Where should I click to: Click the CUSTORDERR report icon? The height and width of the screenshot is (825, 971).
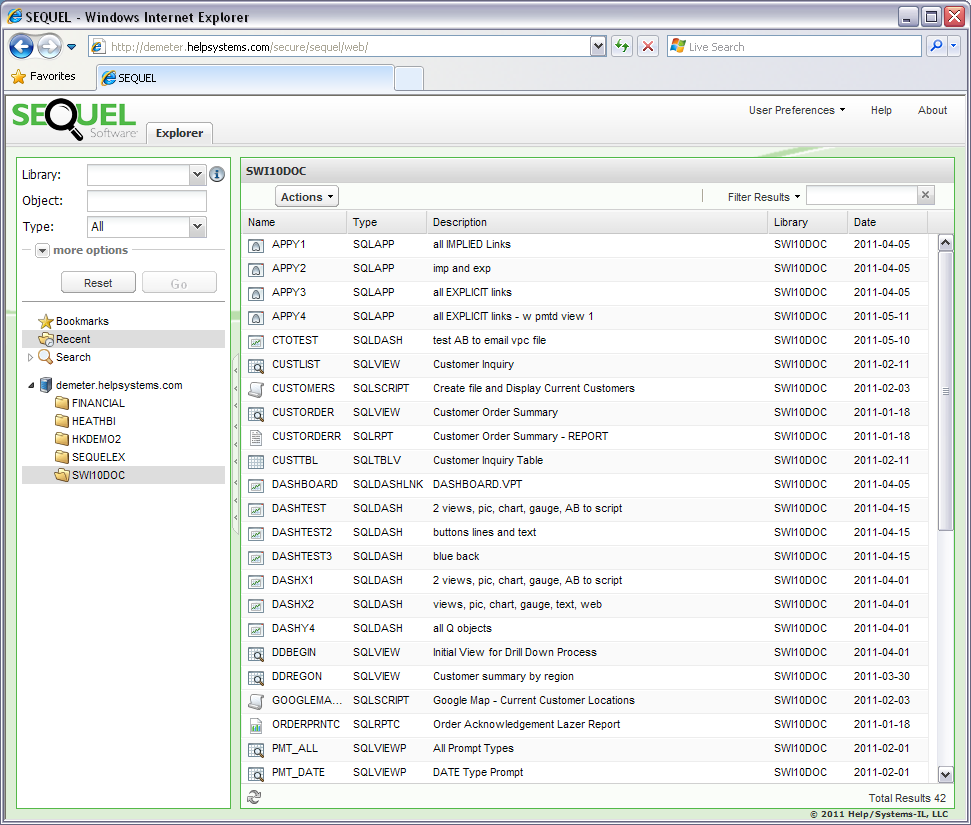(256, 437)
